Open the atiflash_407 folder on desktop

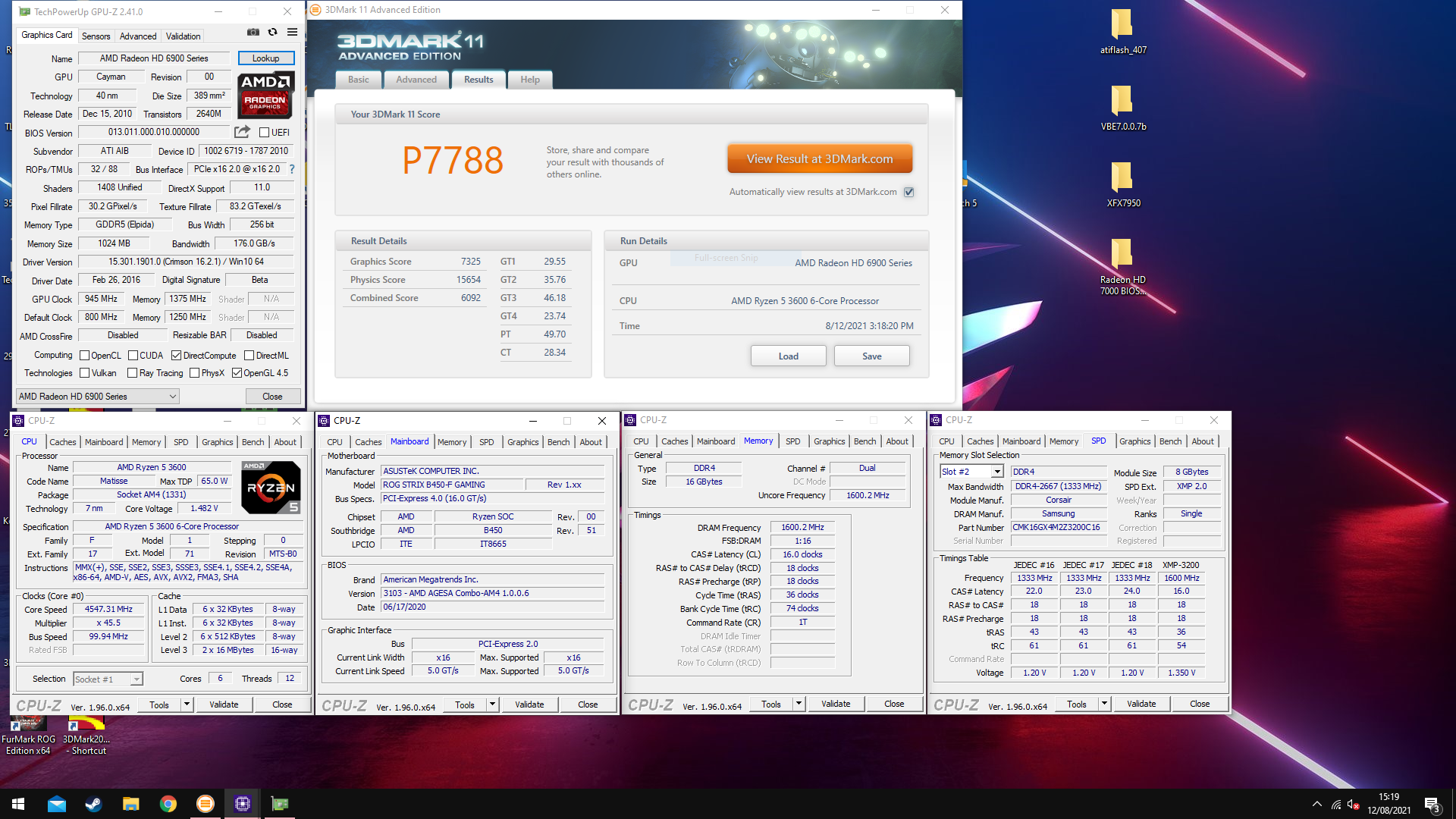coord(1123,32)
